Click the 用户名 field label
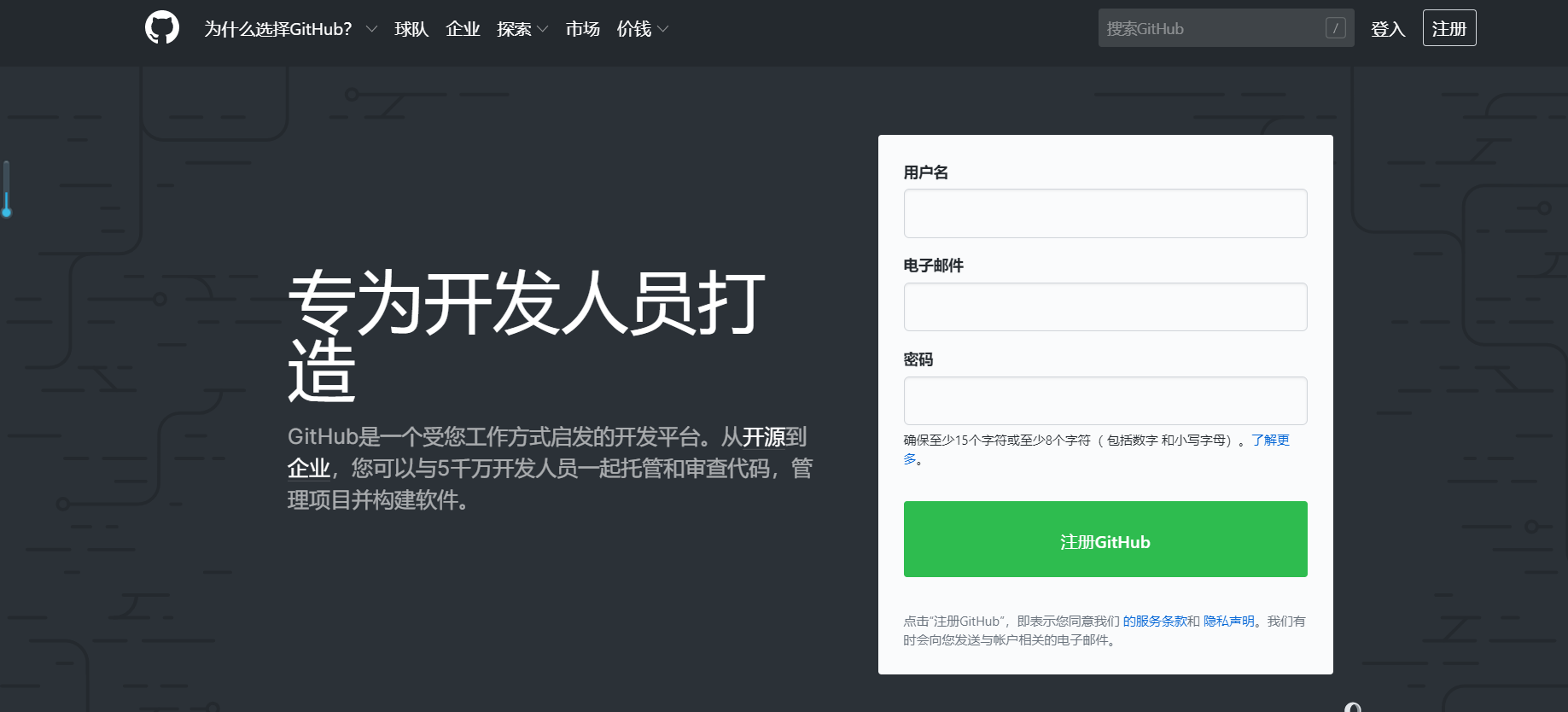The height and width of the screenshot is (712, 1568). pyautogui.click(x=926, y=172)
